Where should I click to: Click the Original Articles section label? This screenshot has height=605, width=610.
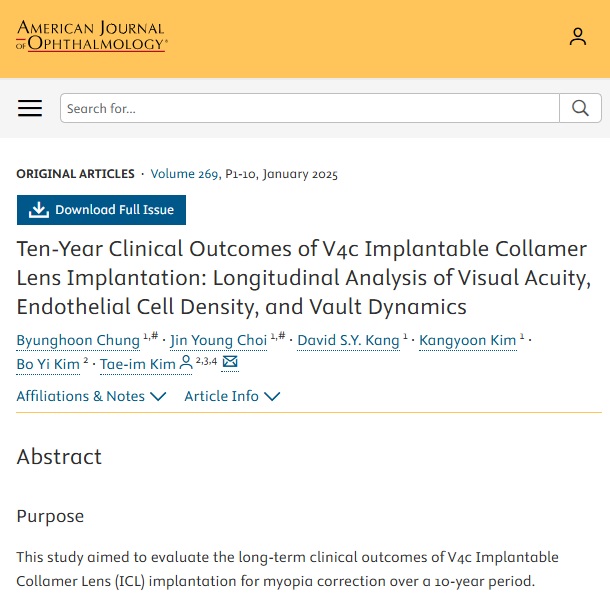tap(75, 174)
